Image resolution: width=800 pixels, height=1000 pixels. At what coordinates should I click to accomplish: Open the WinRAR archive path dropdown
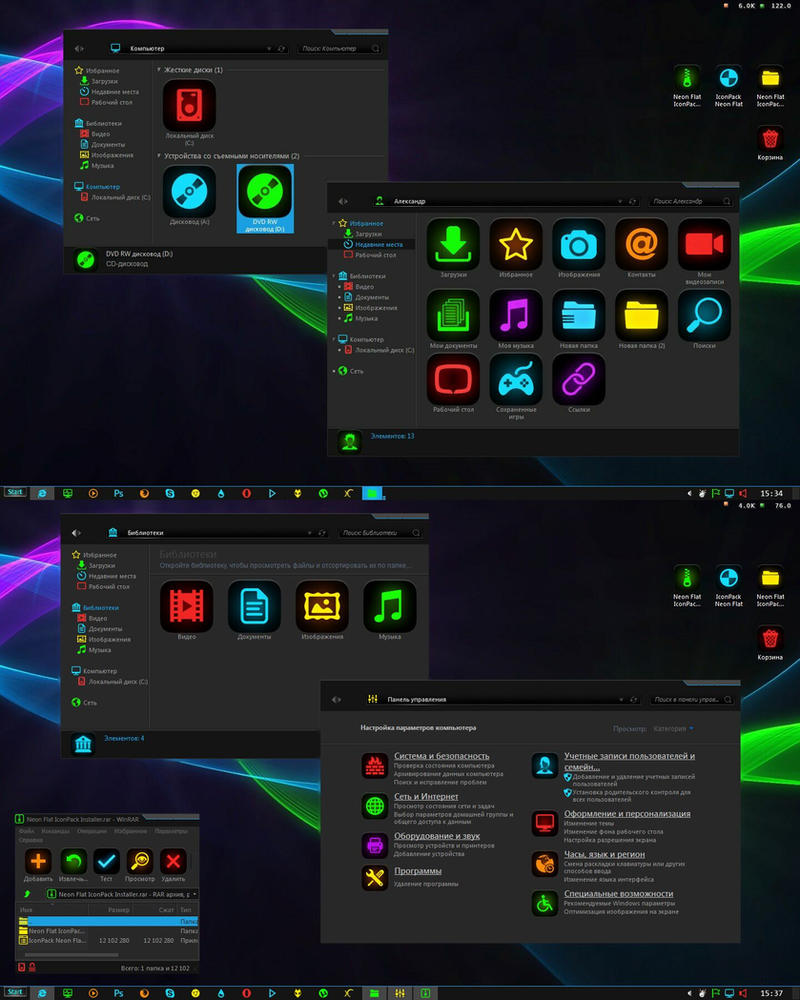click(193, 894)
